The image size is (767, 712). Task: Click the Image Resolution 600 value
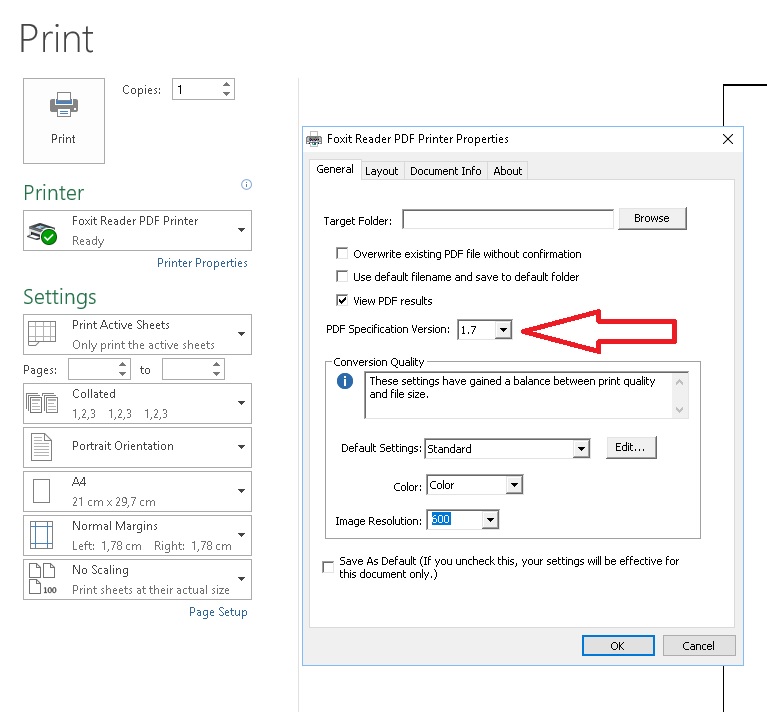pos(441,519)
